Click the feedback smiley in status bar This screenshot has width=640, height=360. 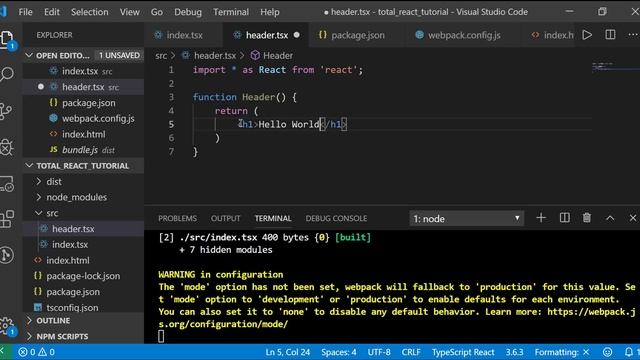click(x=607, y=352)
